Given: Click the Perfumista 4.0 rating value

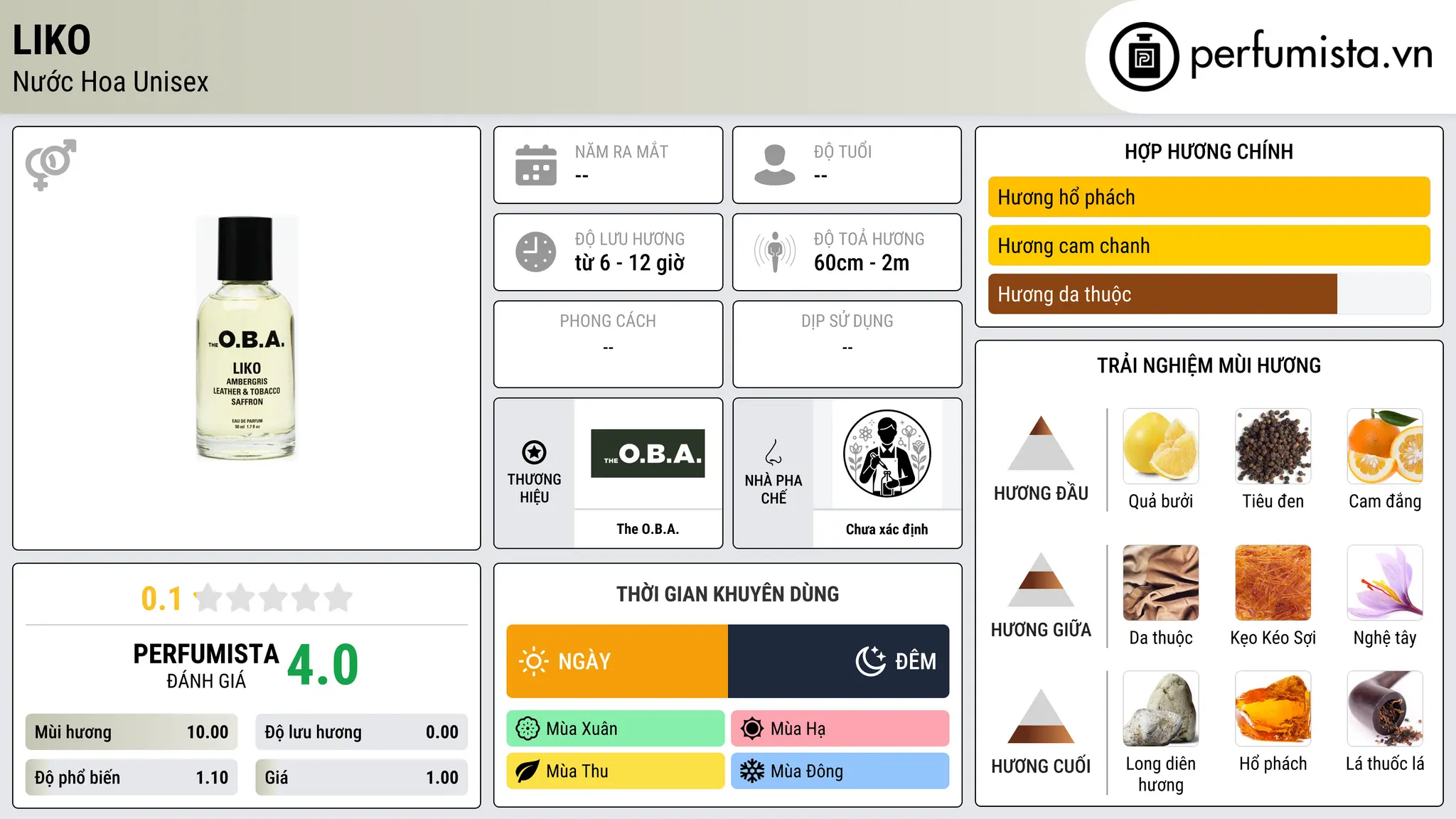Looking at the screenshot, I should pyautogui.click(x=323, y=665).
